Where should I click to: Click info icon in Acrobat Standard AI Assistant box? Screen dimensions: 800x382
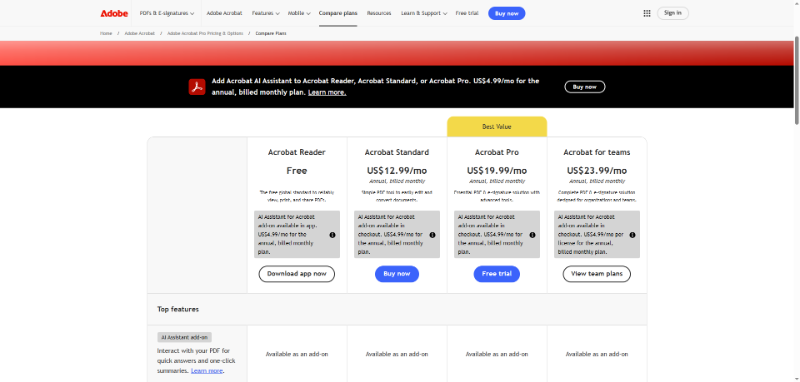click(432, 235)
